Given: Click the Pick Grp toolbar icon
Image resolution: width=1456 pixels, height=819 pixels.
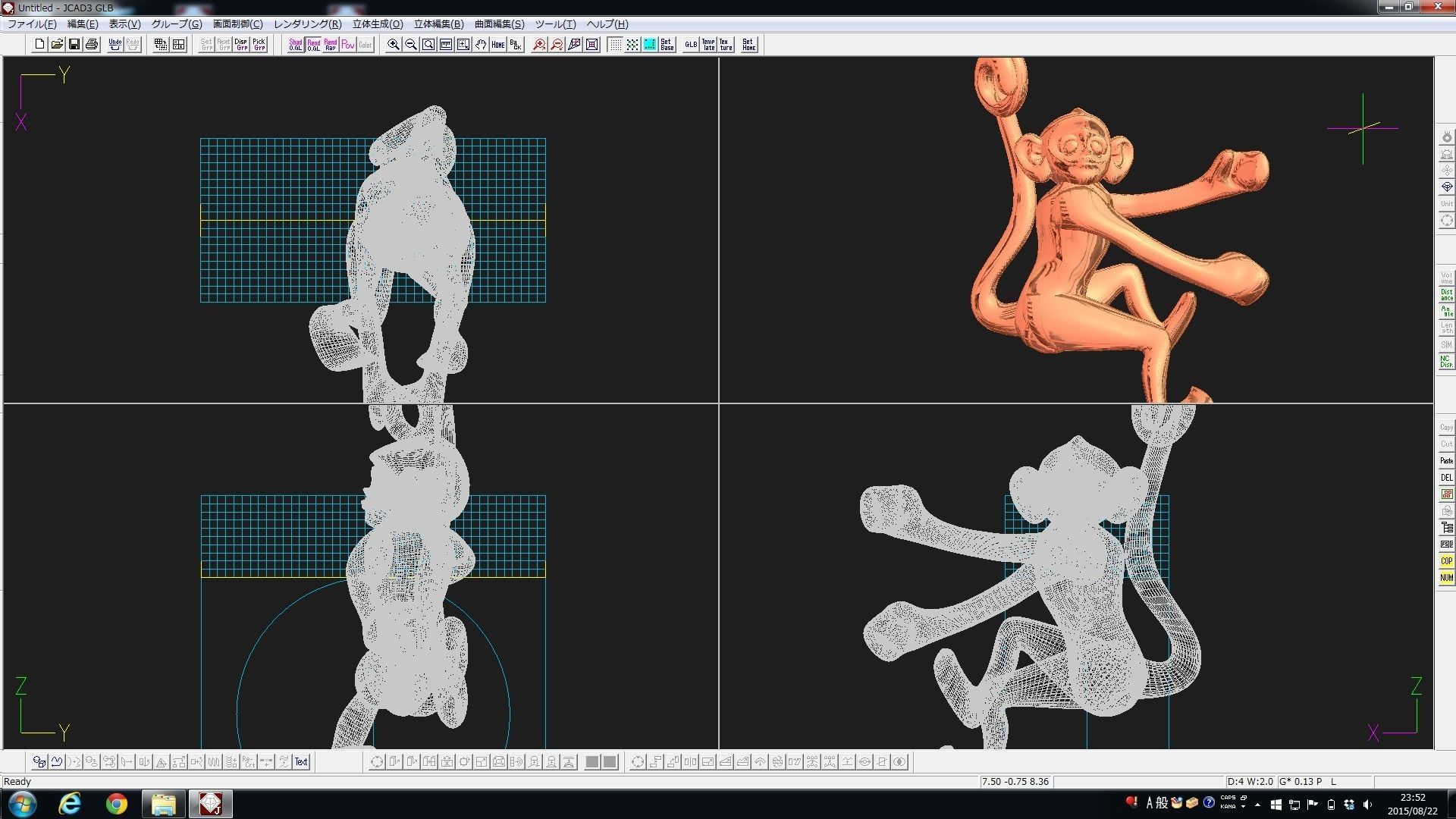Looking at the screenshot, I should (259, 45).
